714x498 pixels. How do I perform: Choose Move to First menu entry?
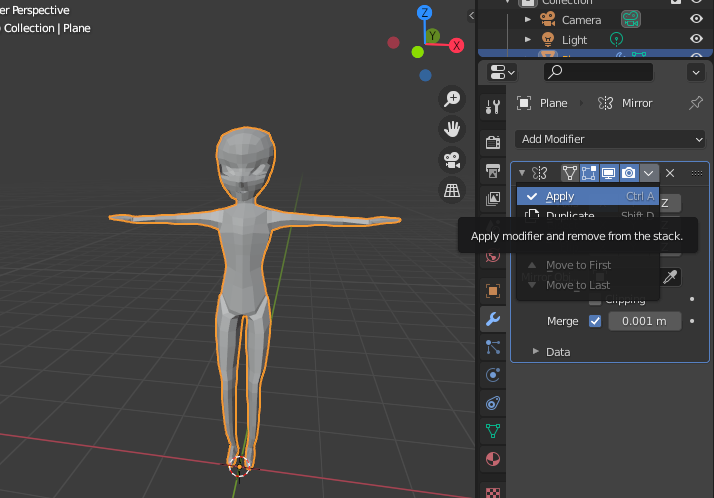[x=588, y=265]
